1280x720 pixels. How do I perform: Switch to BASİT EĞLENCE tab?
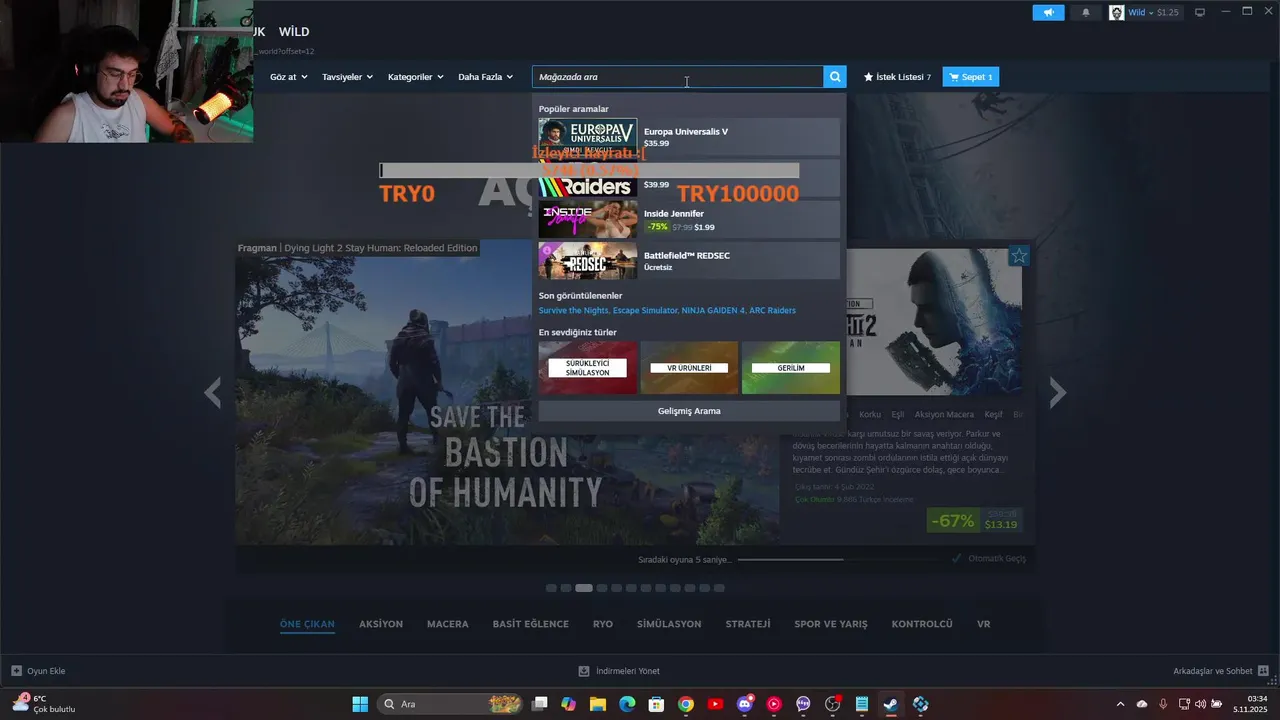(530, 624)
